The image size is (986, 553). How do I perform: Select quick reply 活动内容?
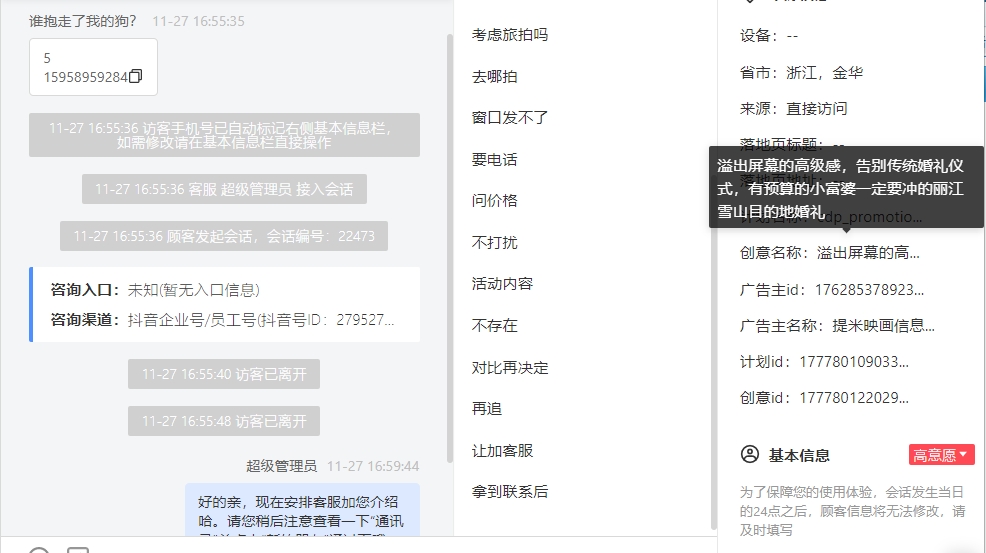pos(502,284)
